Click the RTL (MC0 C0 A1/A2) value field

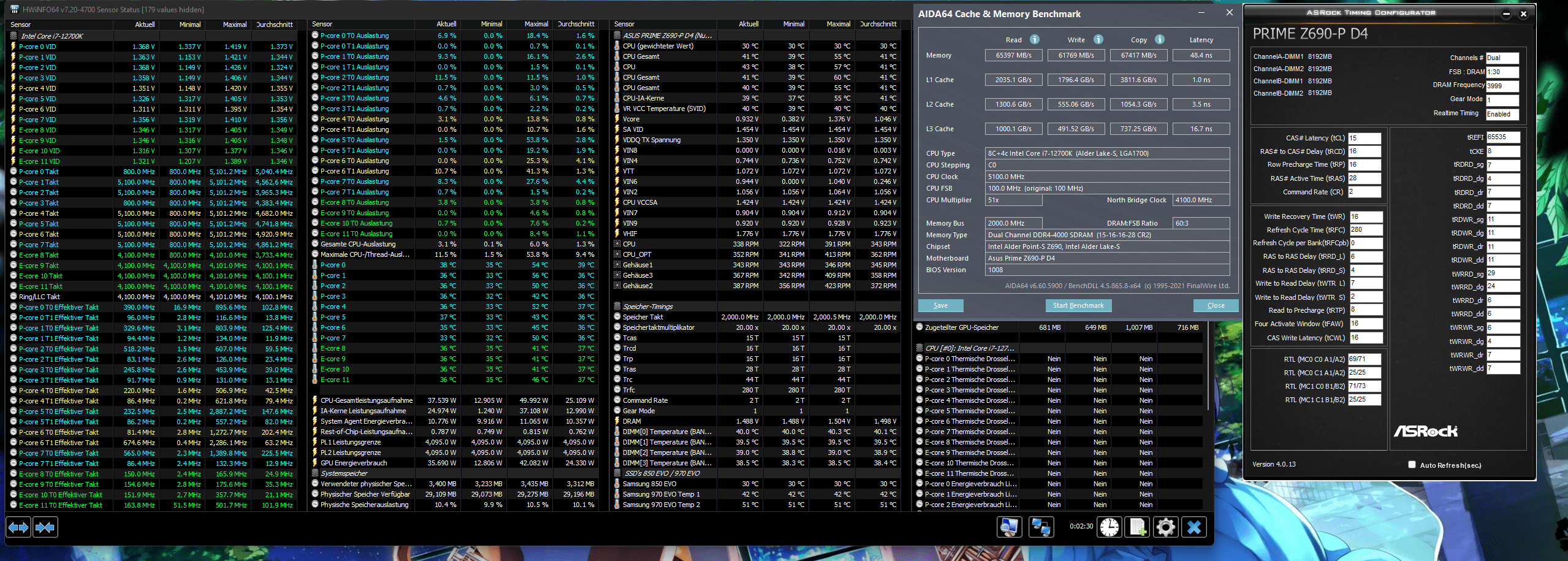1364,359
